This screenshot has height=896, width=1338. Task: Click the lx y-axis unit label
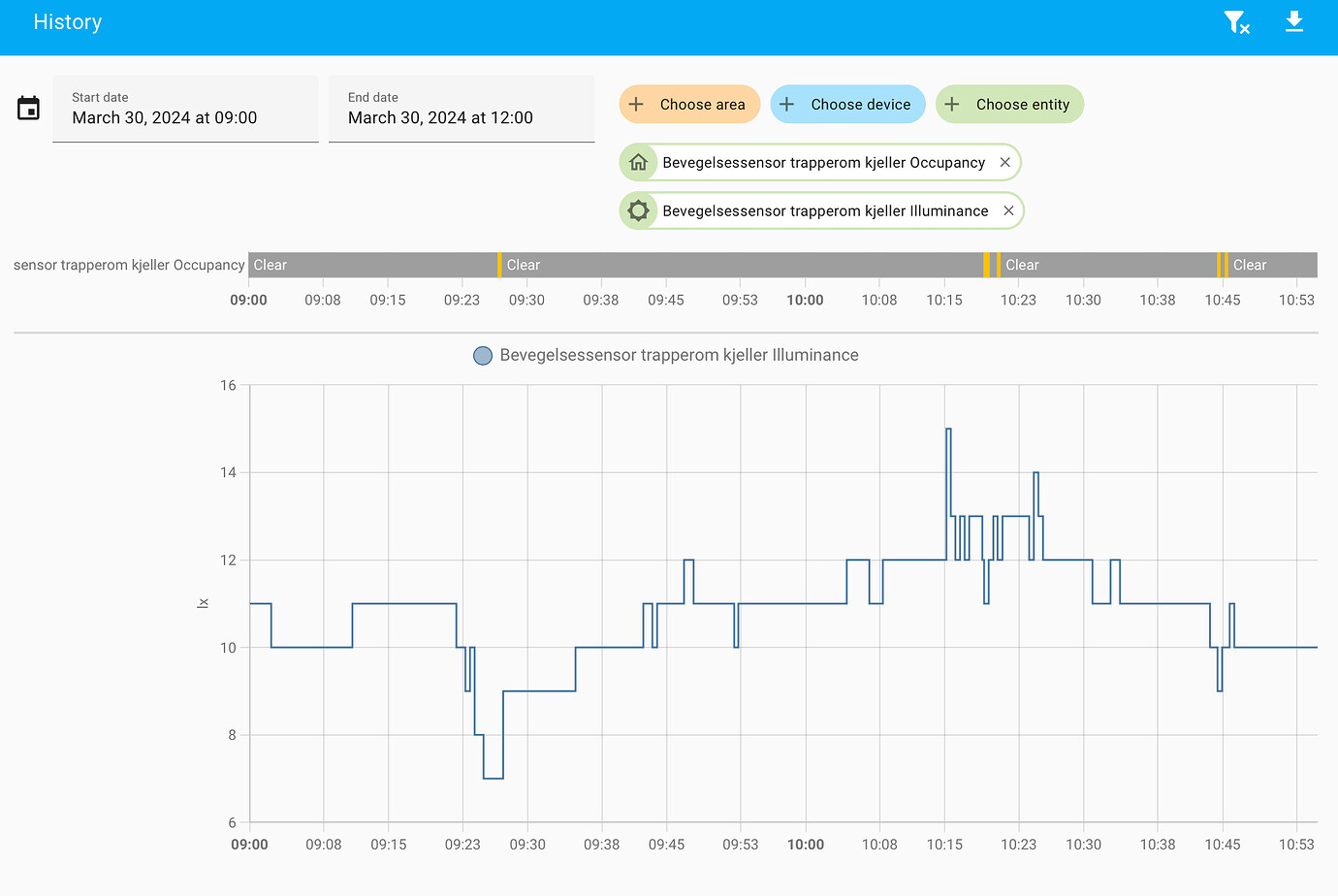[203, 603]
